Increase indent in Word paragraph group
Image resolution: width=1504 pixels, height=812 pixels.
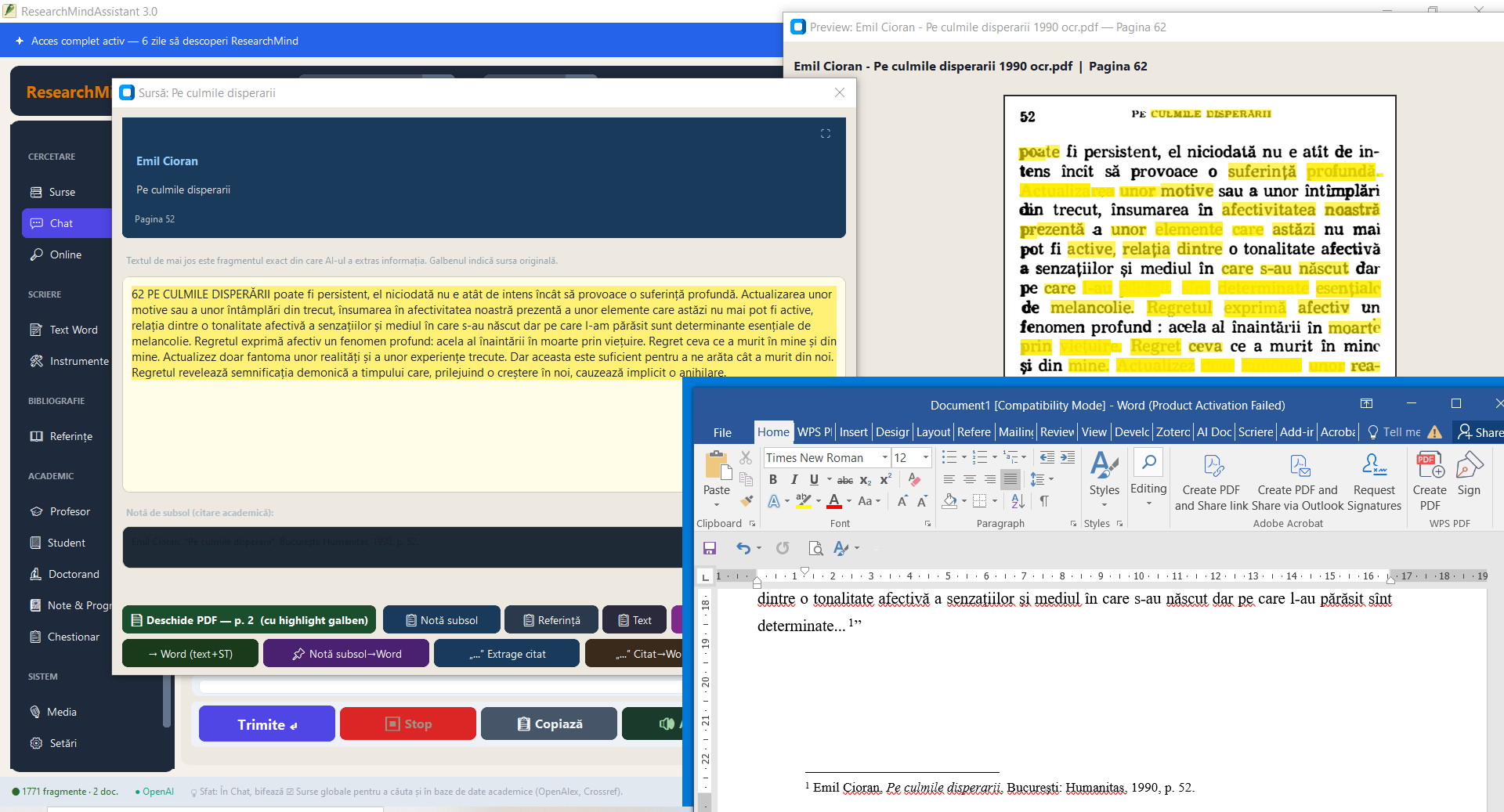[x=1068, y=457]
